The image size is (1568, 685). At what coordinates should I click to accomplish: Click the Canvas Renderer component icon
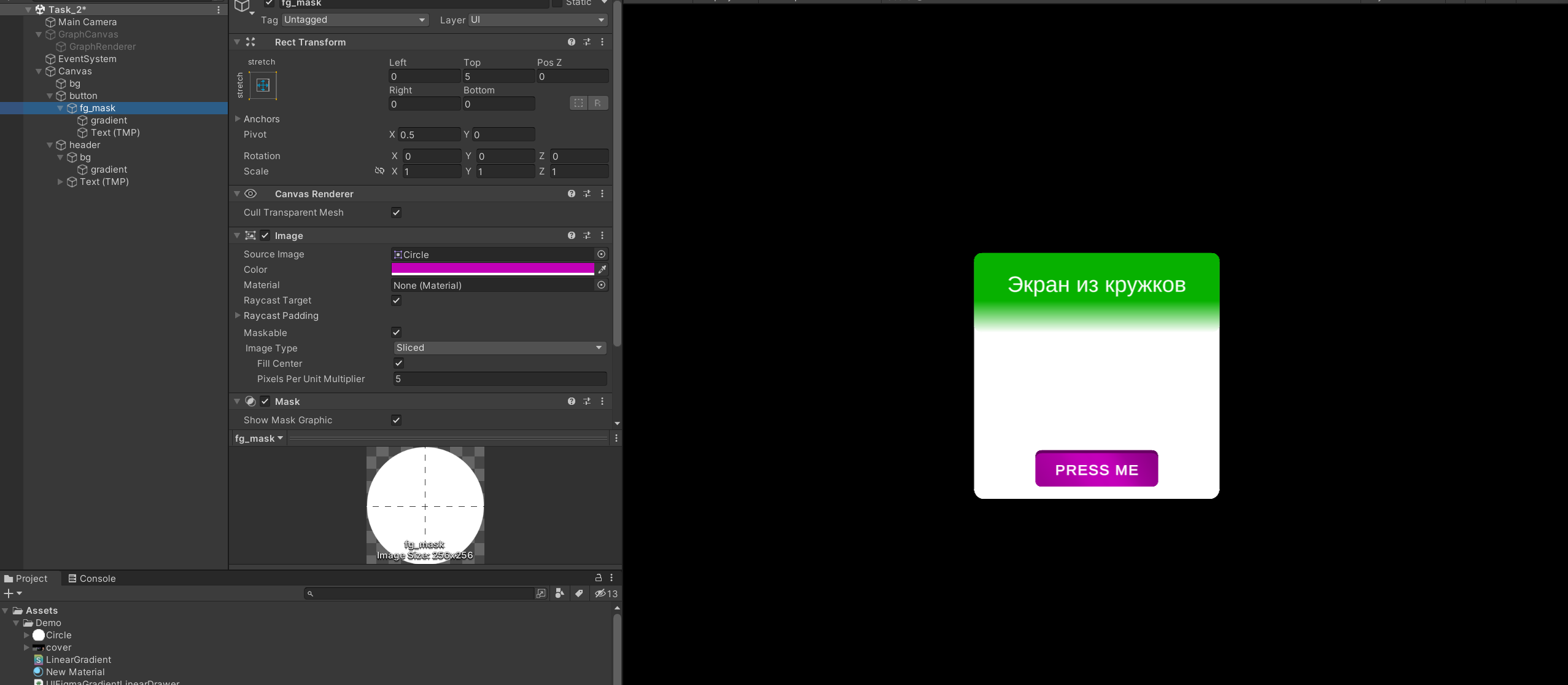point(250,193)
